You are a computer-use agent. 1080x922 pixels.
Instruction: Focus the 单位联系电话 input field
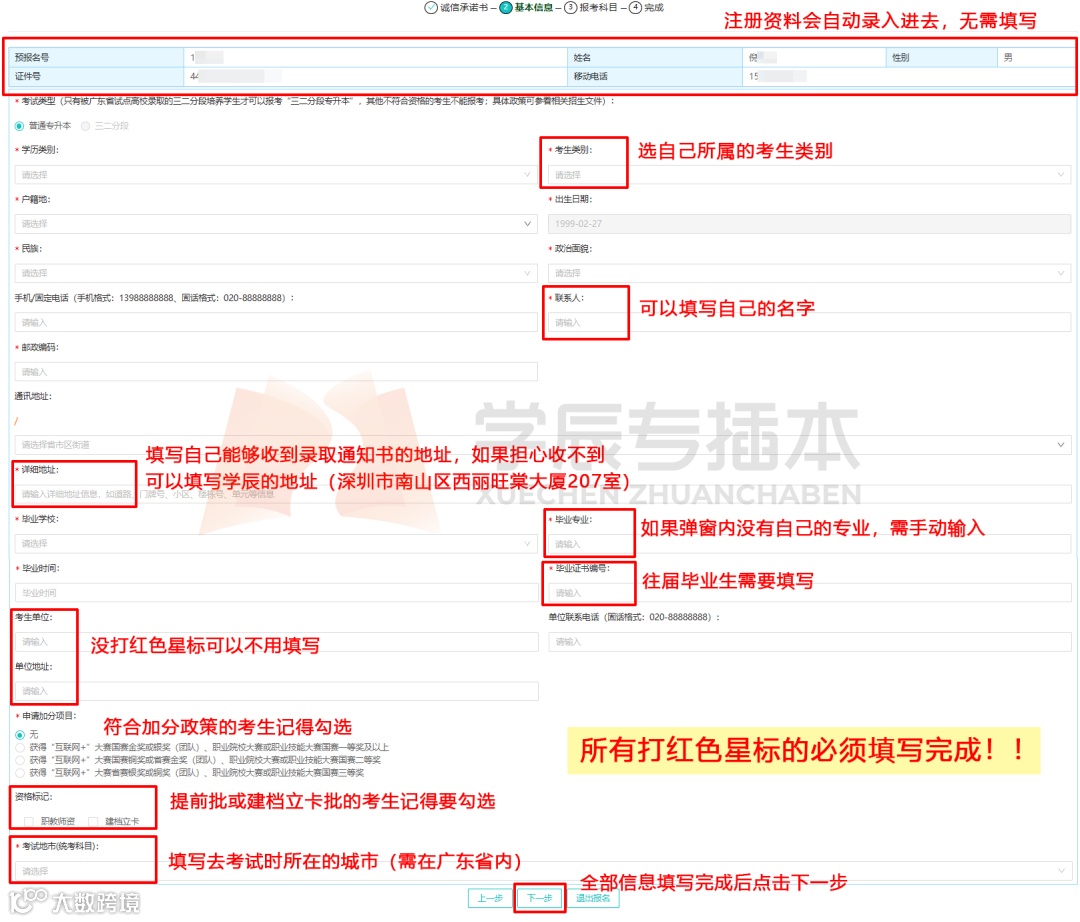click(x=809, y=642)
